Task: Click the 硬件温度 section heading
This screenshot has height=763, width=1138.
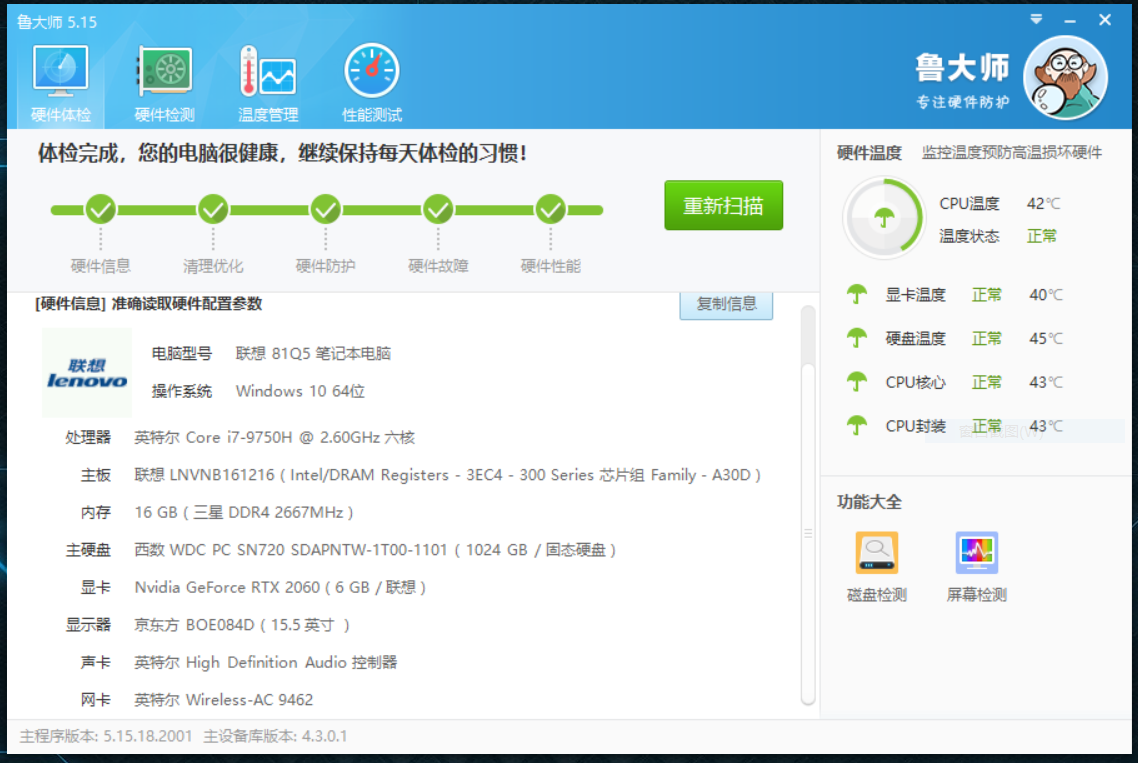Action: tap(869, 152)
